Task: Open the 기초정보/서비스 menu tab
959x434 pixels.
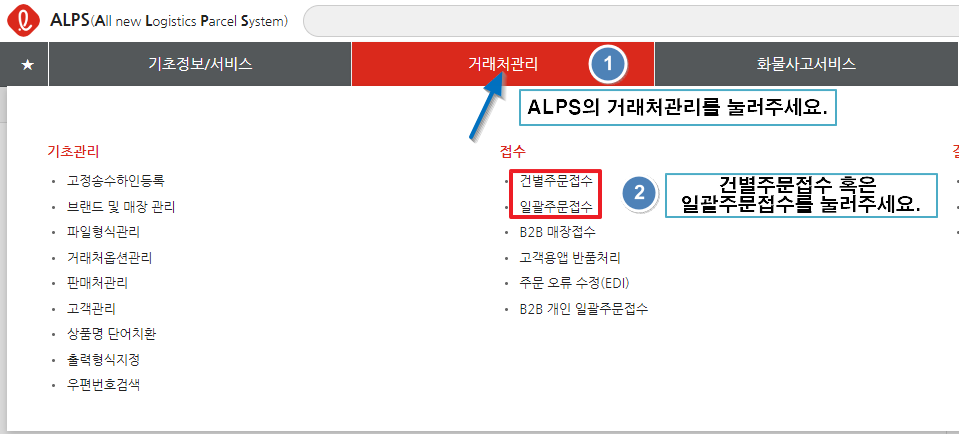Action: 200,64
